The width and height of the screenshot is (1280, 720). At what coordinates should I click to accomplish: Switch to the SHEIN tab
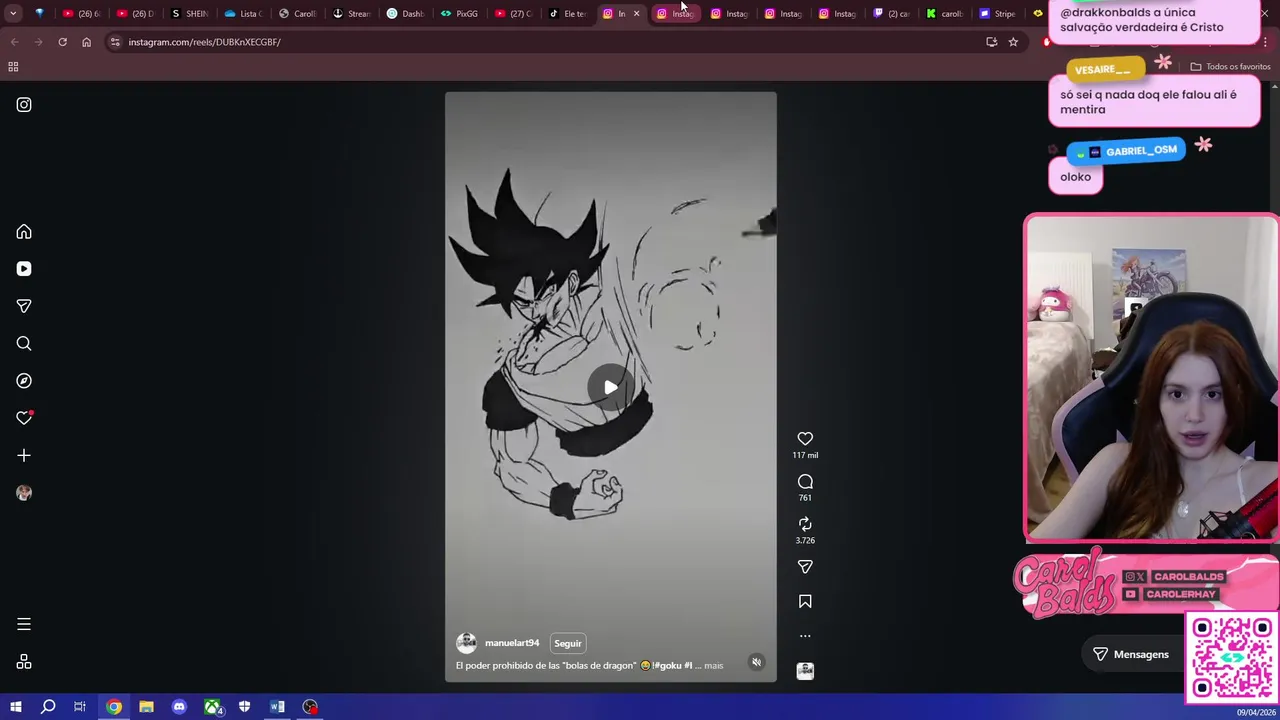point(190,13)
